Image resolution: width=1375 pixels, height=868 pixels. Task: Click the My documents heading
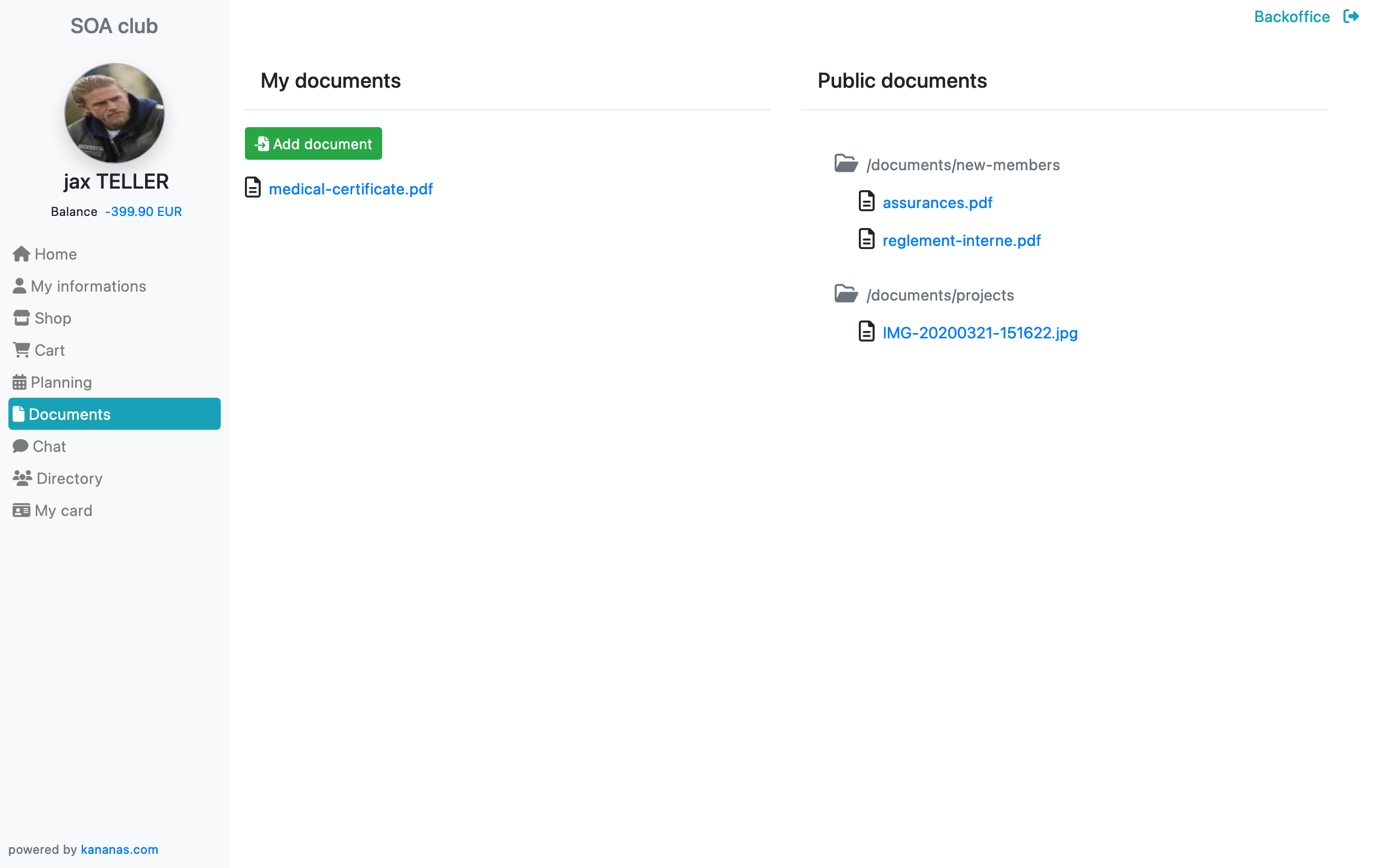tap(331, 80)
